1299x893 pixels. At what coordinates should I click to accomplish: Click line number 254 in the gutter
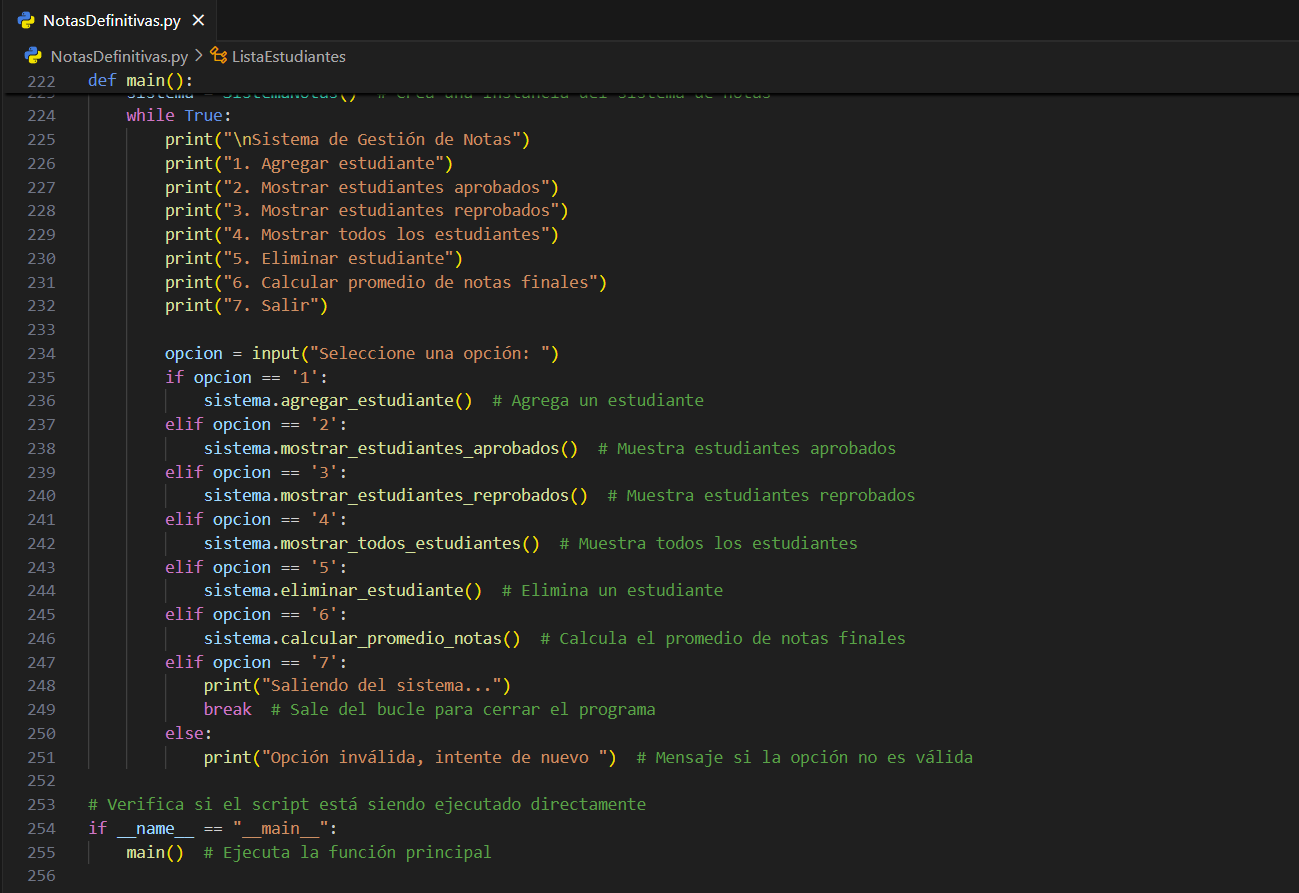click(x=42, y=828)
